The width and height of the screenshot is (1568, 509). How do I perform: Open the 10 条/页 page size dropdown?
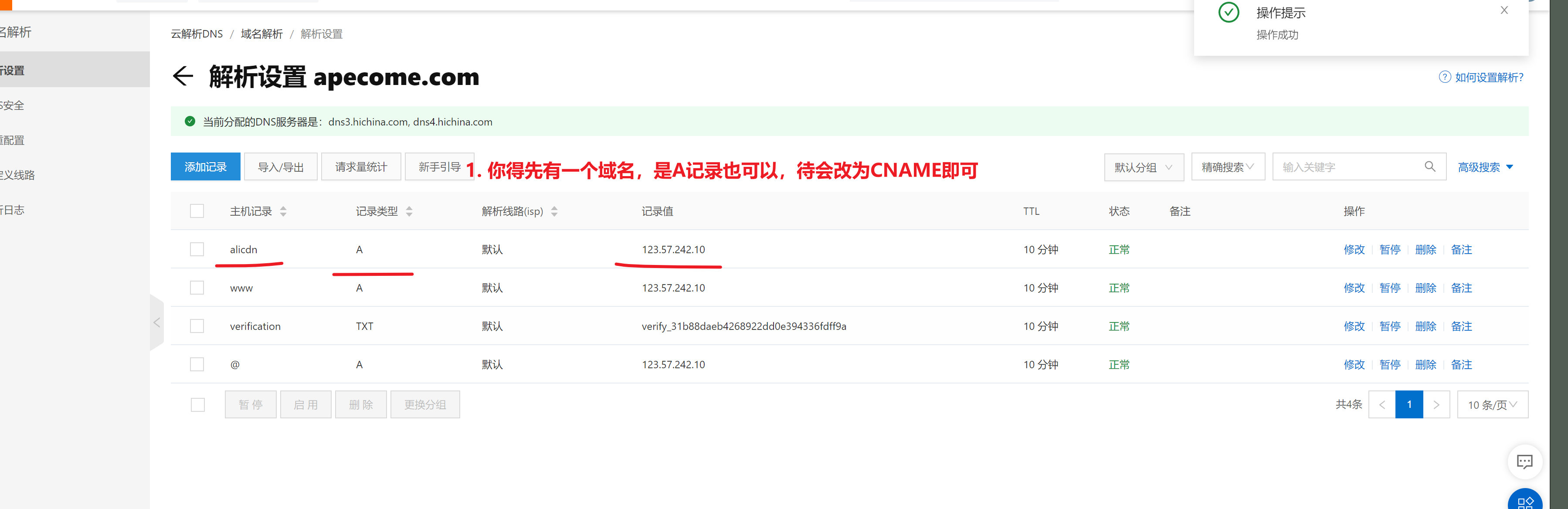pos(1492,404)
